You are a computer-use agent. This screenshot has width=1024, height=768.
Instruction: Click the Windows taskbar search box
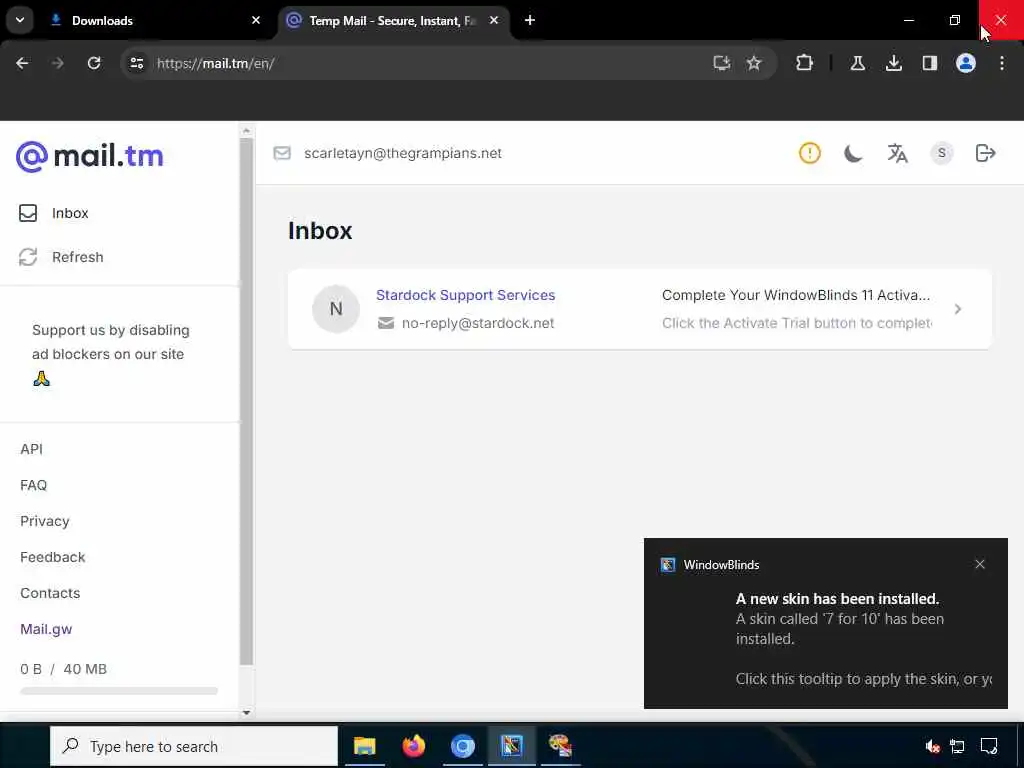(194, 746)
